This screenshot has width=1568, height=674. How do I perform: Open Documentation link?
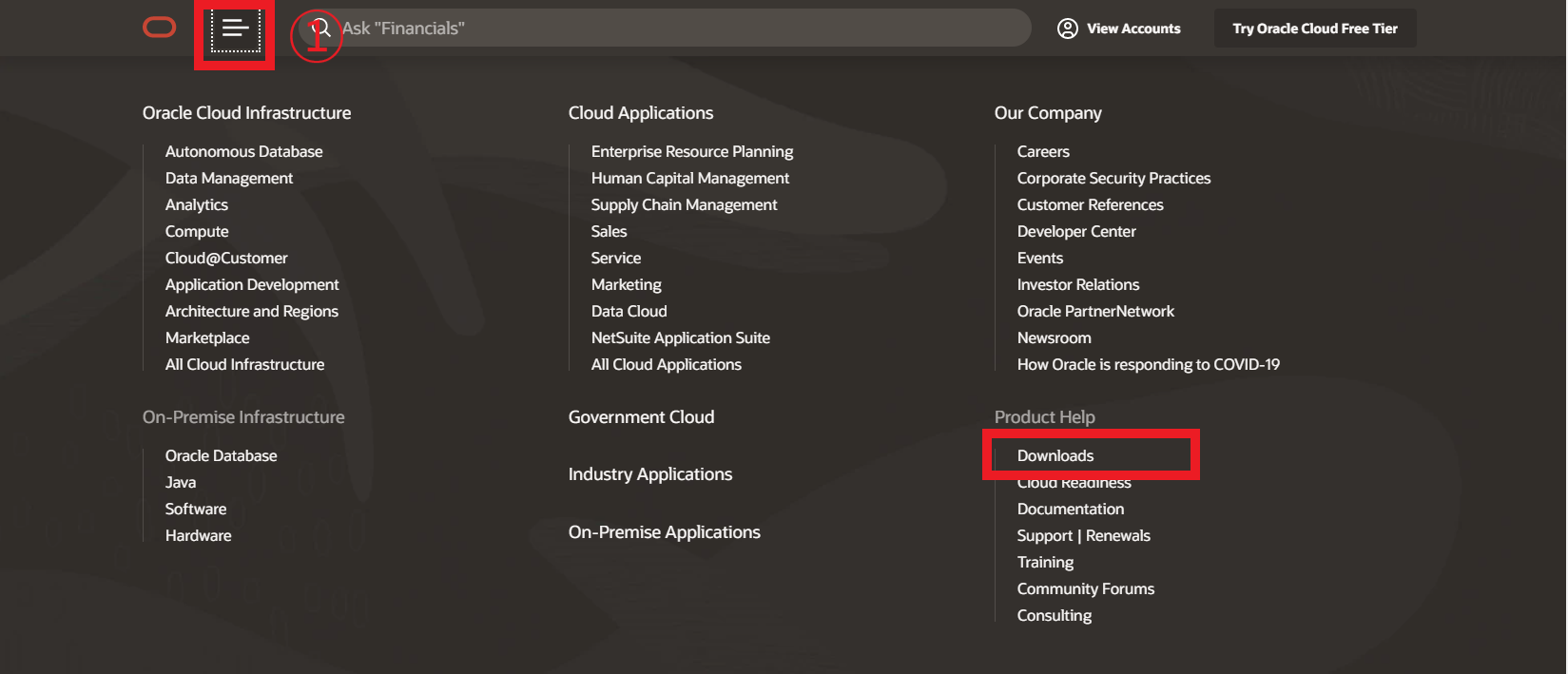[1071, 509]
